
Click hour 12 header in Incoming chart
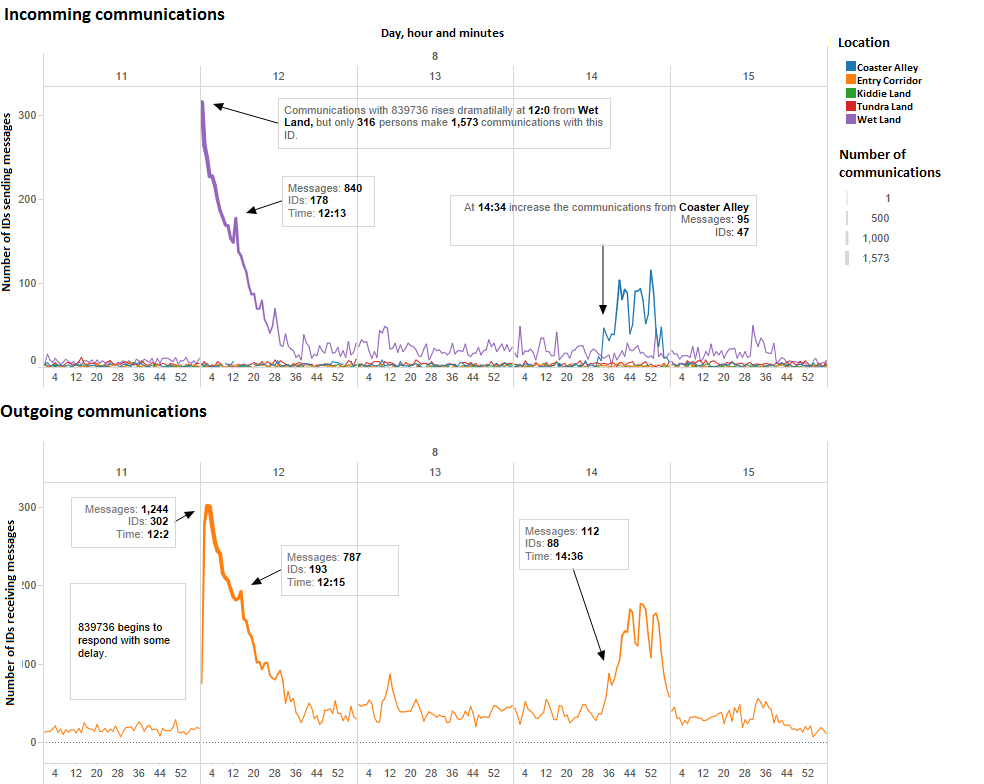(278, 76)
